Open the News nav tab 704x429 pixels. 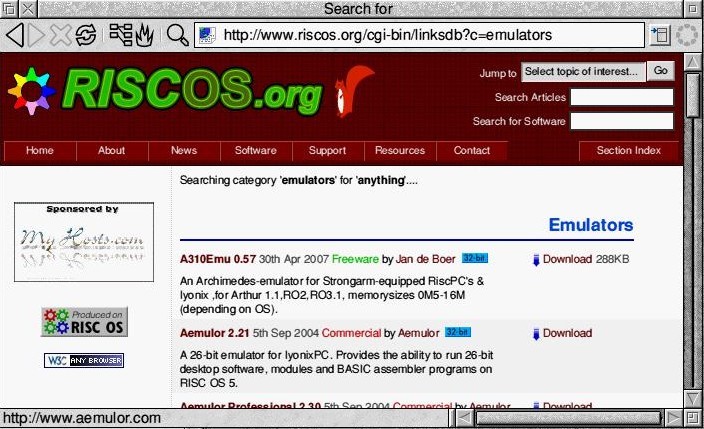(184, 150)
